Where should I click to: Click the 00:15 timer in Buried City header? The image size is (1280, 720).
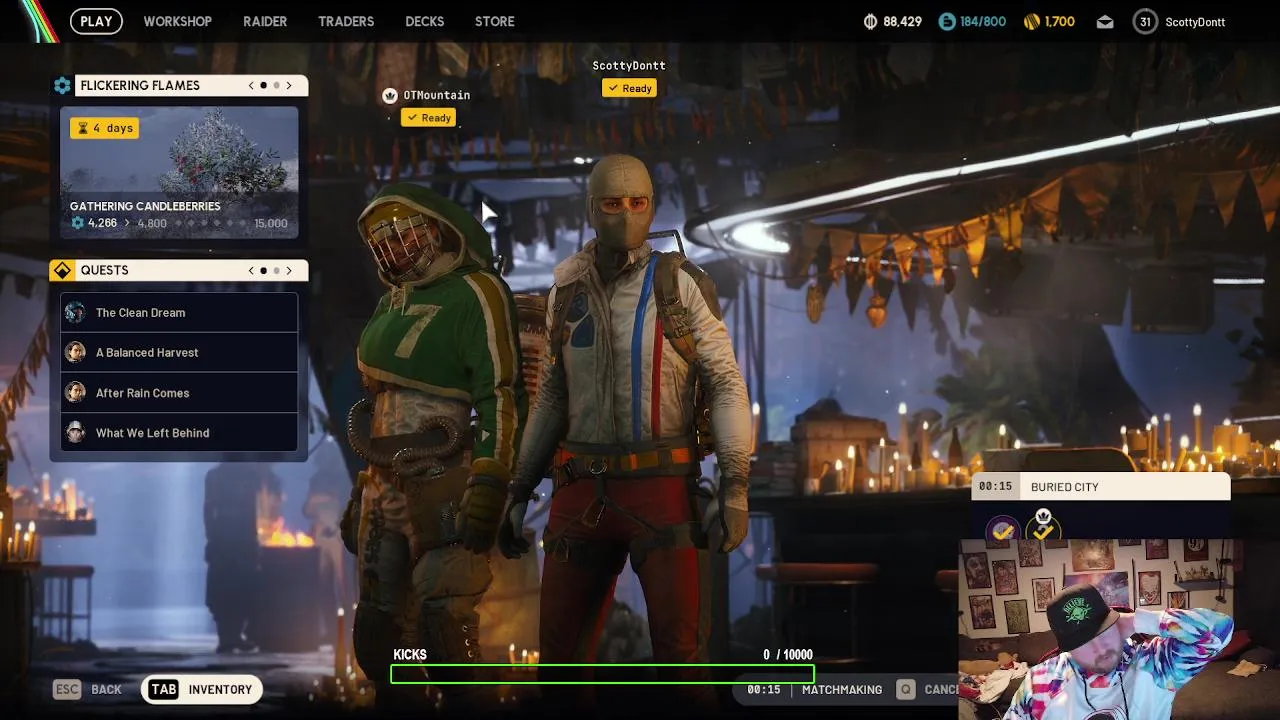click(996, 487)
